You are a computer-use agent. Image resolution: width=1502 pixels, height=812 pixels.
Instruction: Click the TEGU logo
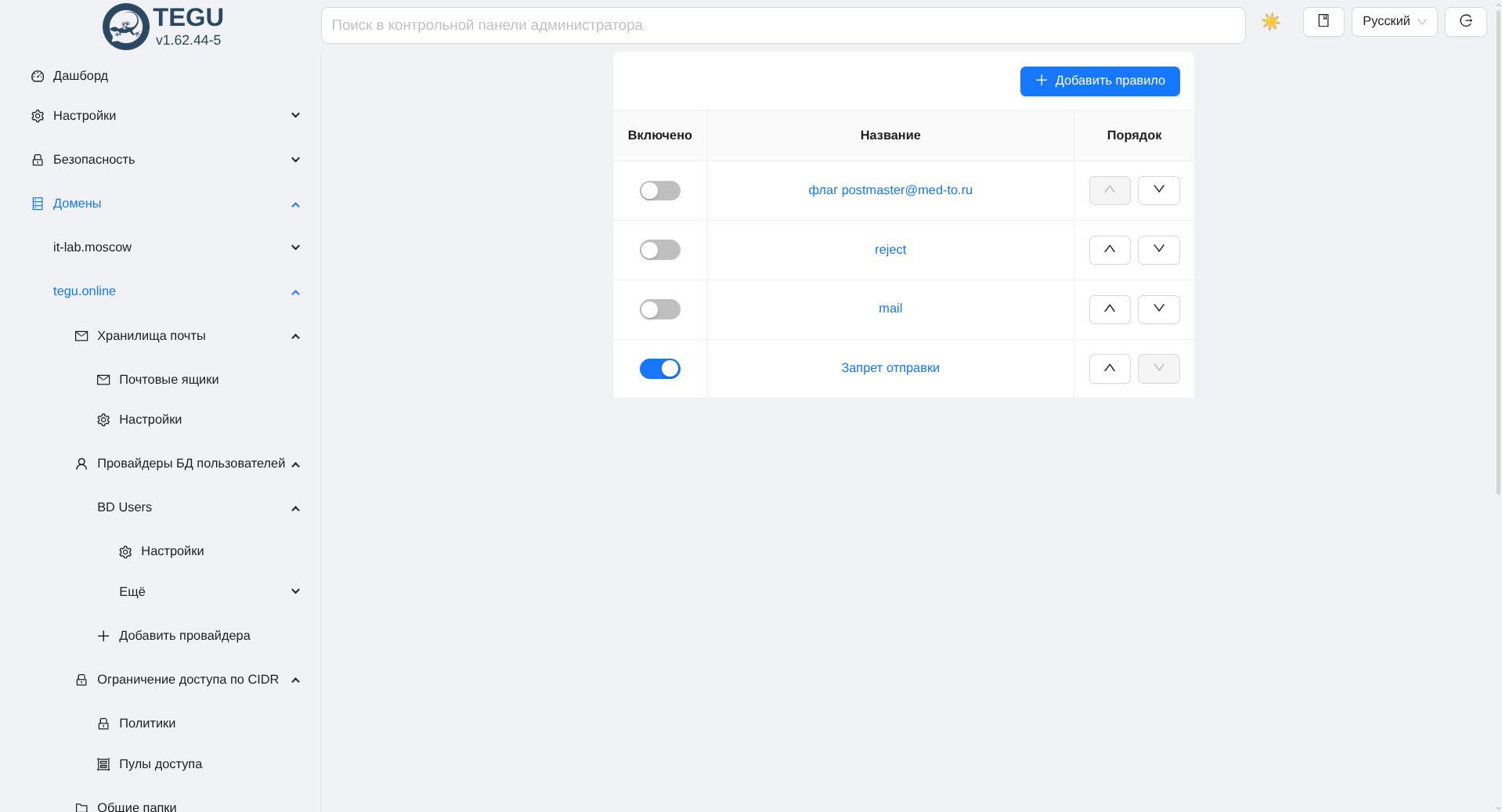point(126,27)
